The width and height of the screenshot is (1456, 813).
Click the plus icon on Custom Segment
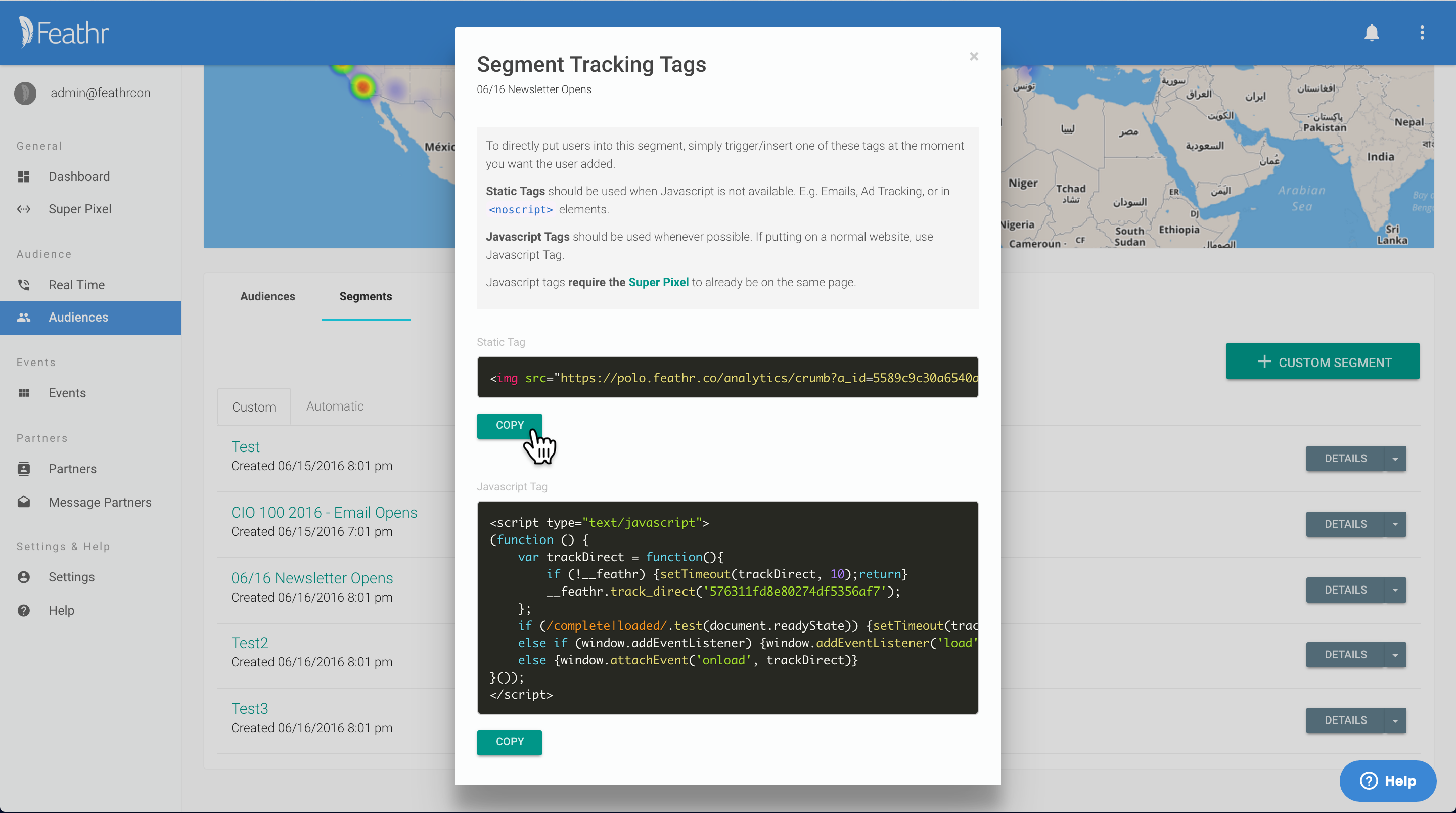[1264, 362]
